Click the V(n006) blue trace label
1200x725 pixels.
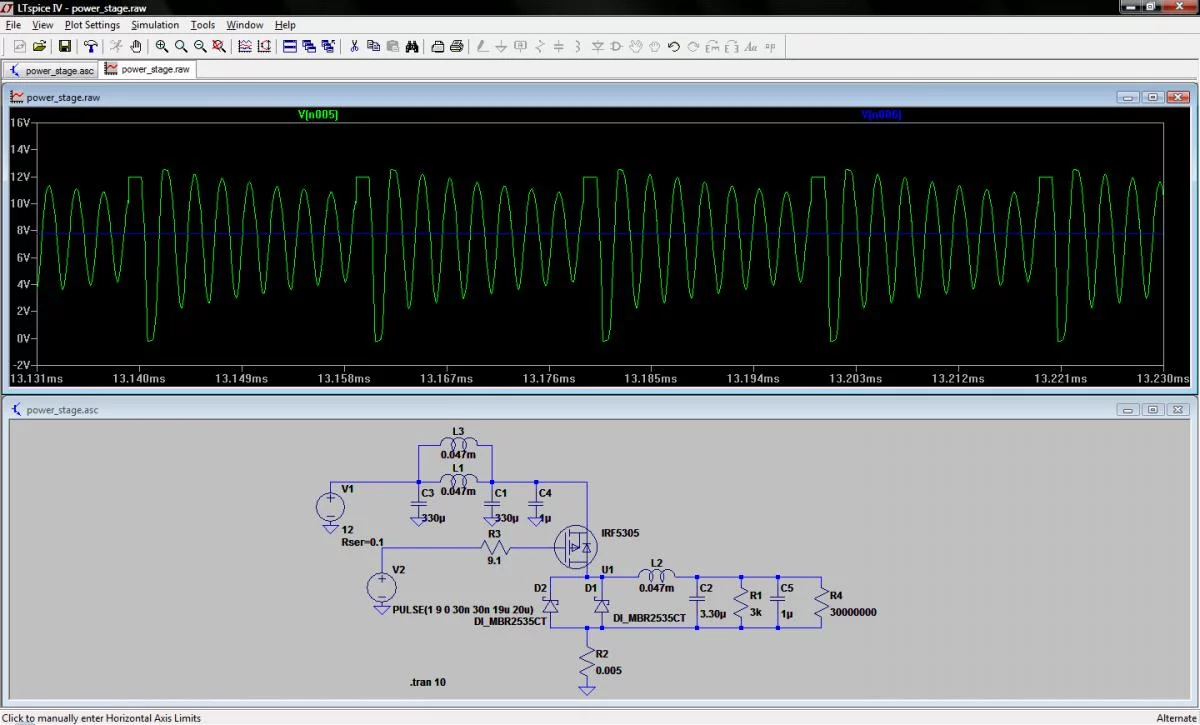[x=881, y=115]
